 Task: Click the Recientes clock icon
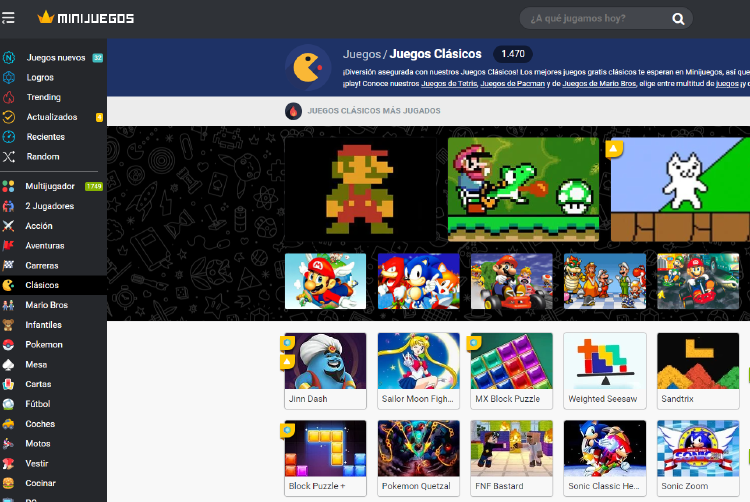pos(9,137)
